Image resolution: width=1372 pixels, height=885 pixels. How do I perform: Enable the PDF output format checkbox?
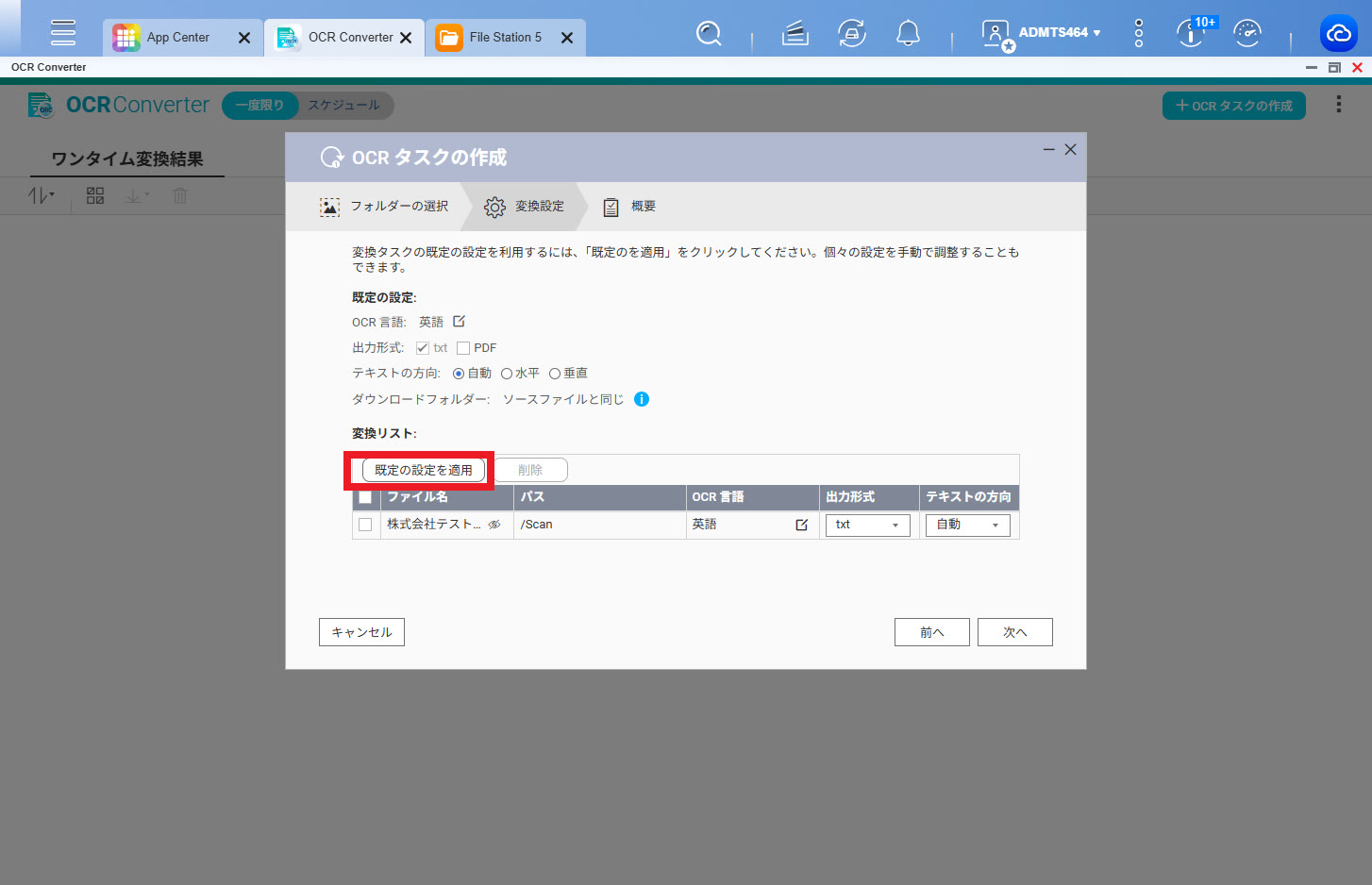pos(463,348)
